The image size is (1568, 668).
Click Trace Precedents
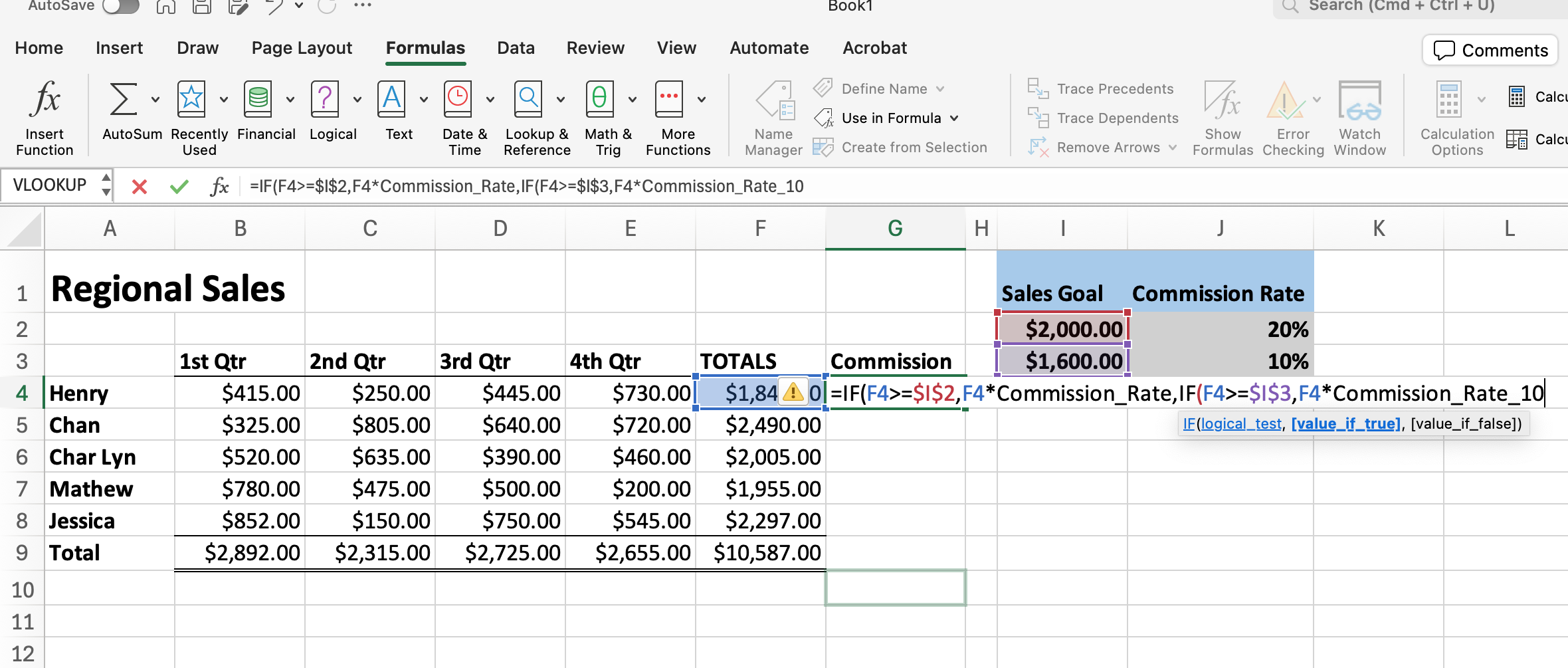tap(1100, 89)
